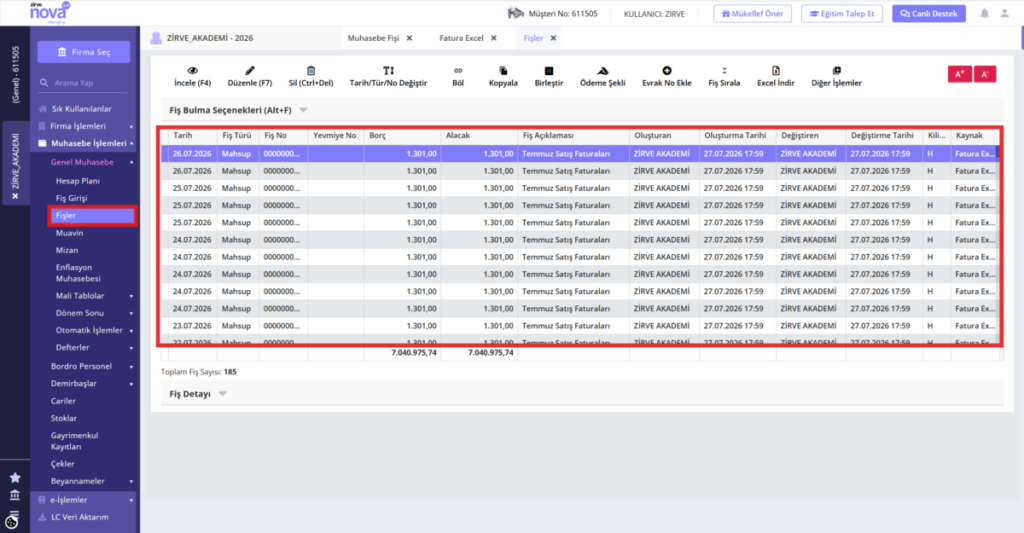Image resolution: width=1024 pixels, height=533 pixels.
Task: Click the Böl split tool
Action: 458,76
